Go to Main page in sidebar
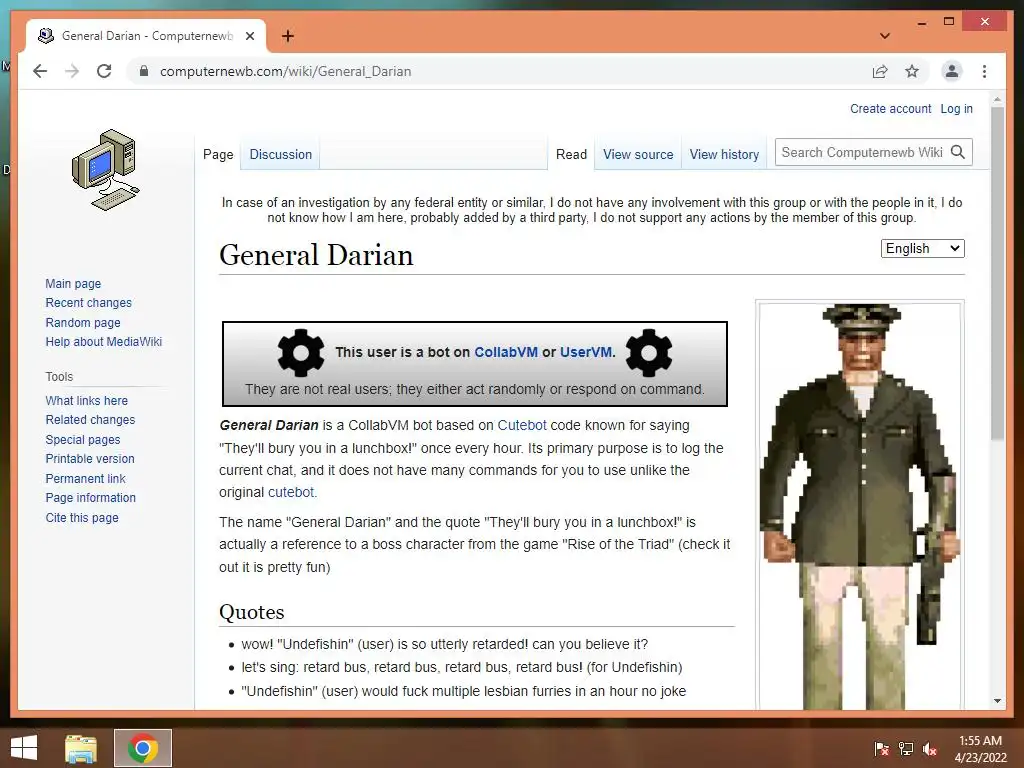The width and height of the screenshot is (1024, 768). [x=73, y=283]
